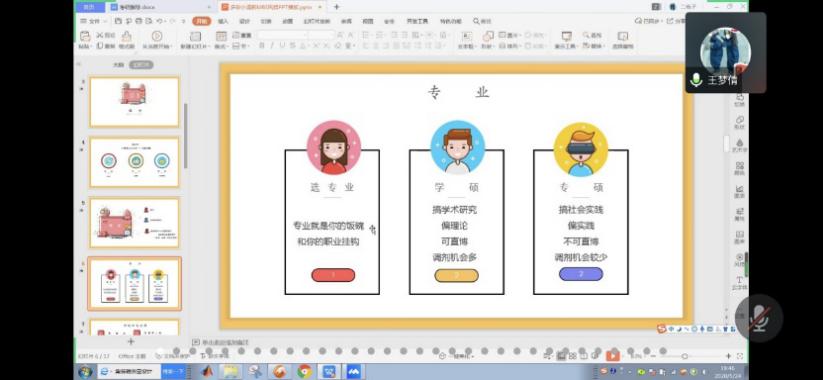The image size is (823, 380).
Task: Click the Reset (重置) slide icon
Action: click(x=236, y=35)
